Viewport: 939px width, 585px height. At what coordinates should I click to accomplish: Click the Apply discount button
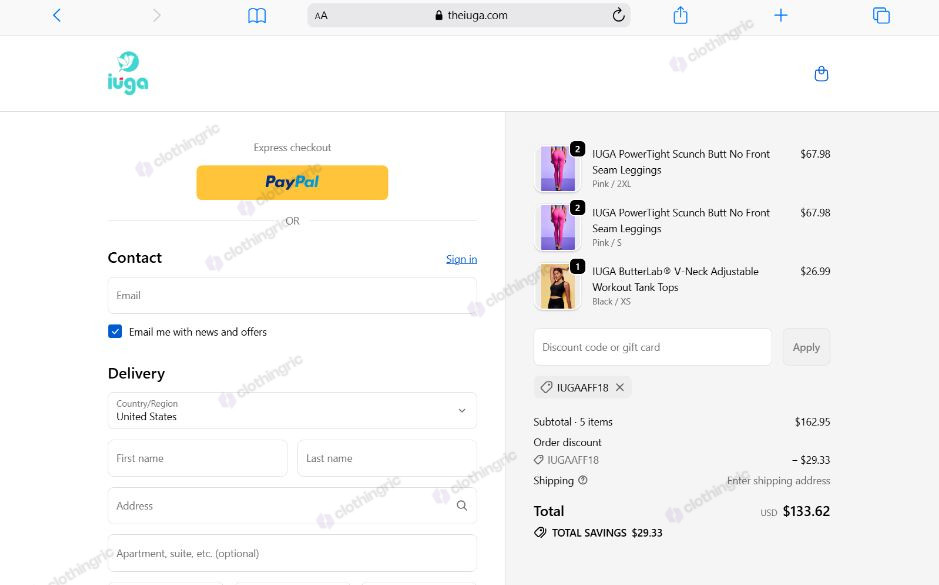coord(806,347)
